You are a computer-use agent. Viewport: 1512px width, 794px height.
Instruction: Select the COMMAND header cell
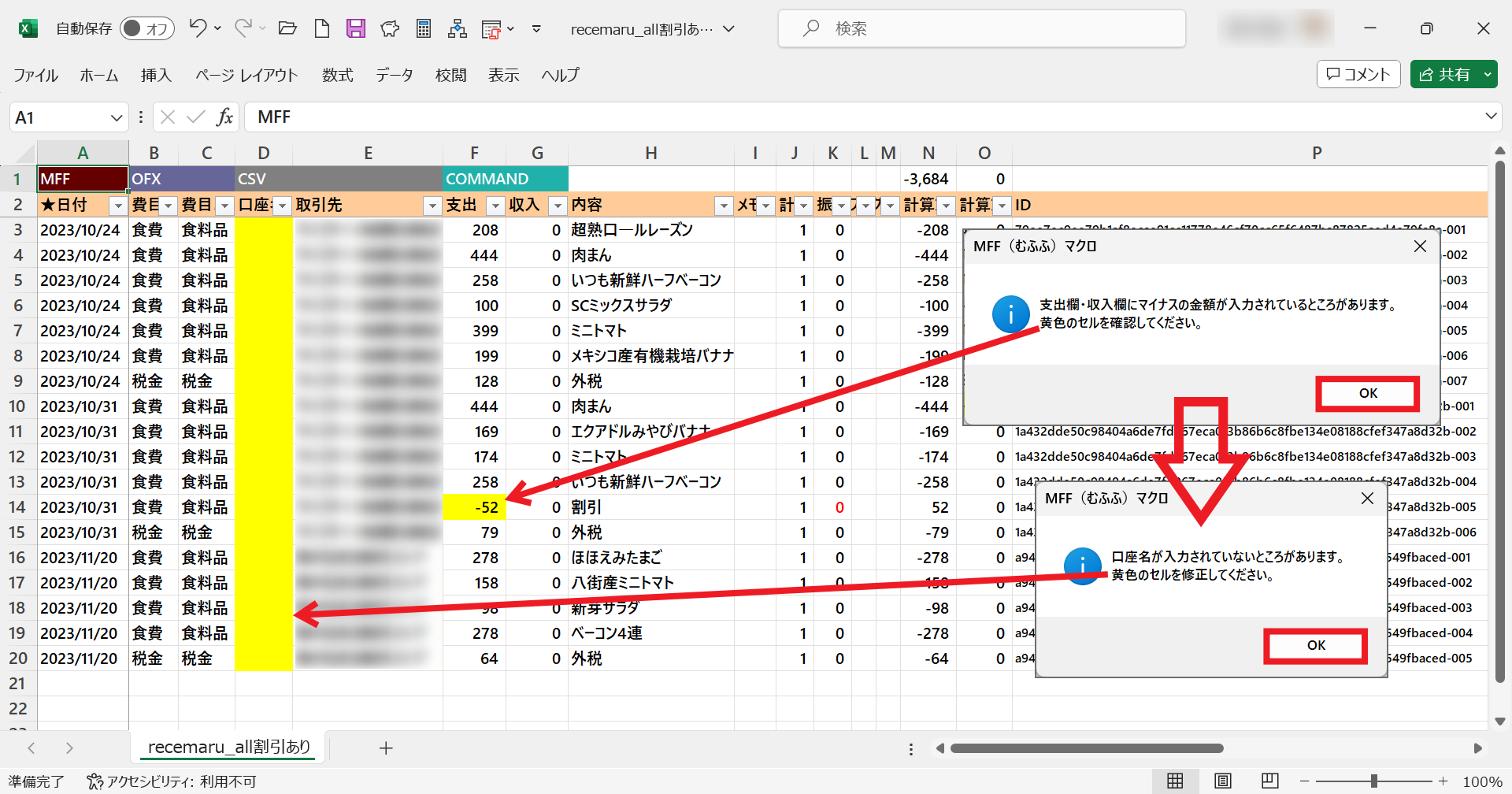(x=505, y=179)
